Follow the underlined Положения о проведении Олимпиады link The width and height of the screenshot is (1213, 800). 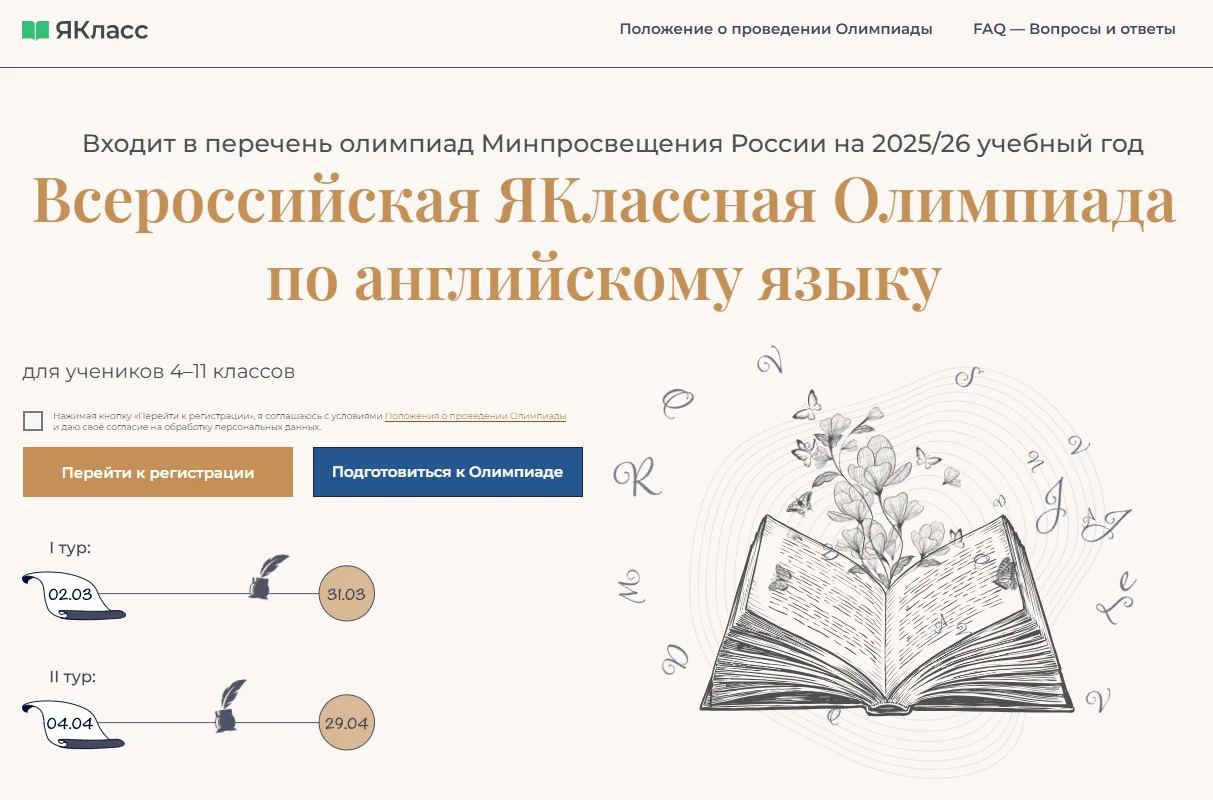point(476,415)
